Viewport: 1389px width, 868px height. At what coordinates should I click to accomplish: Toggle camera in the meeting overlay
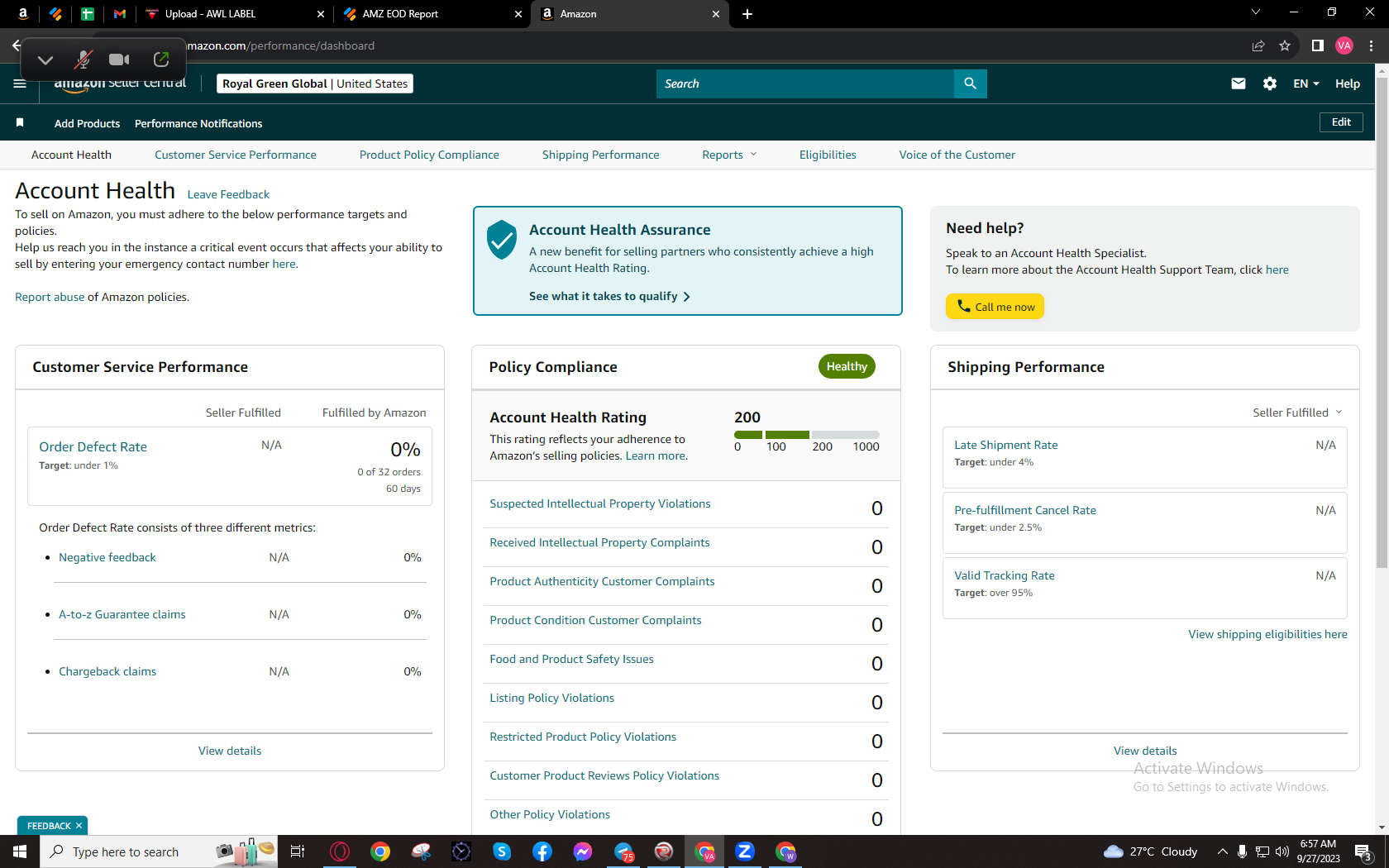(x=120, y=60)
